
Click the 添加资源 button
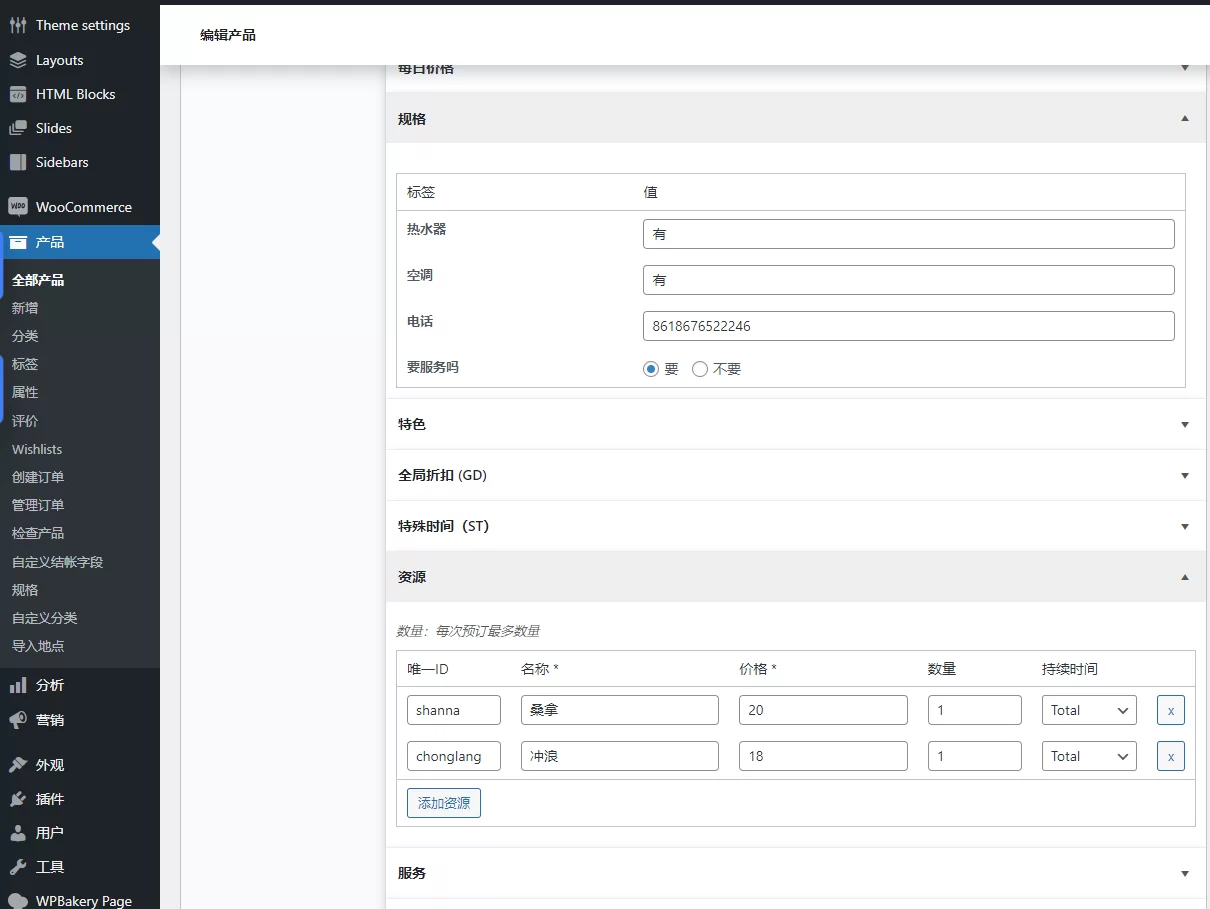(x=444, y=803)
